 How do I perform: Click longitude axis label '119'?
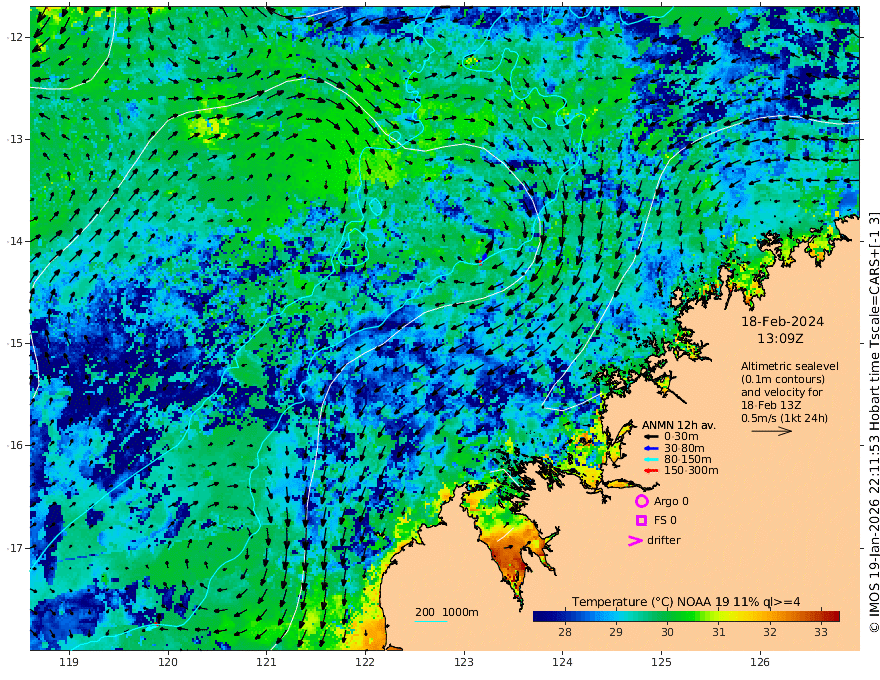tap(69, 662)
